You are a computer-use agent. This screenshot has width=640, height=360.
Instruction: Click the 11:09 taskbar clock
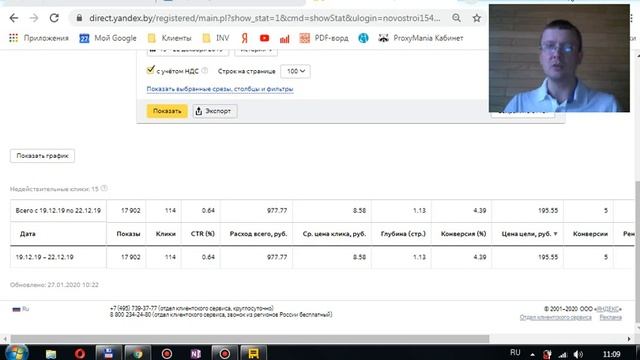(611, 354)
